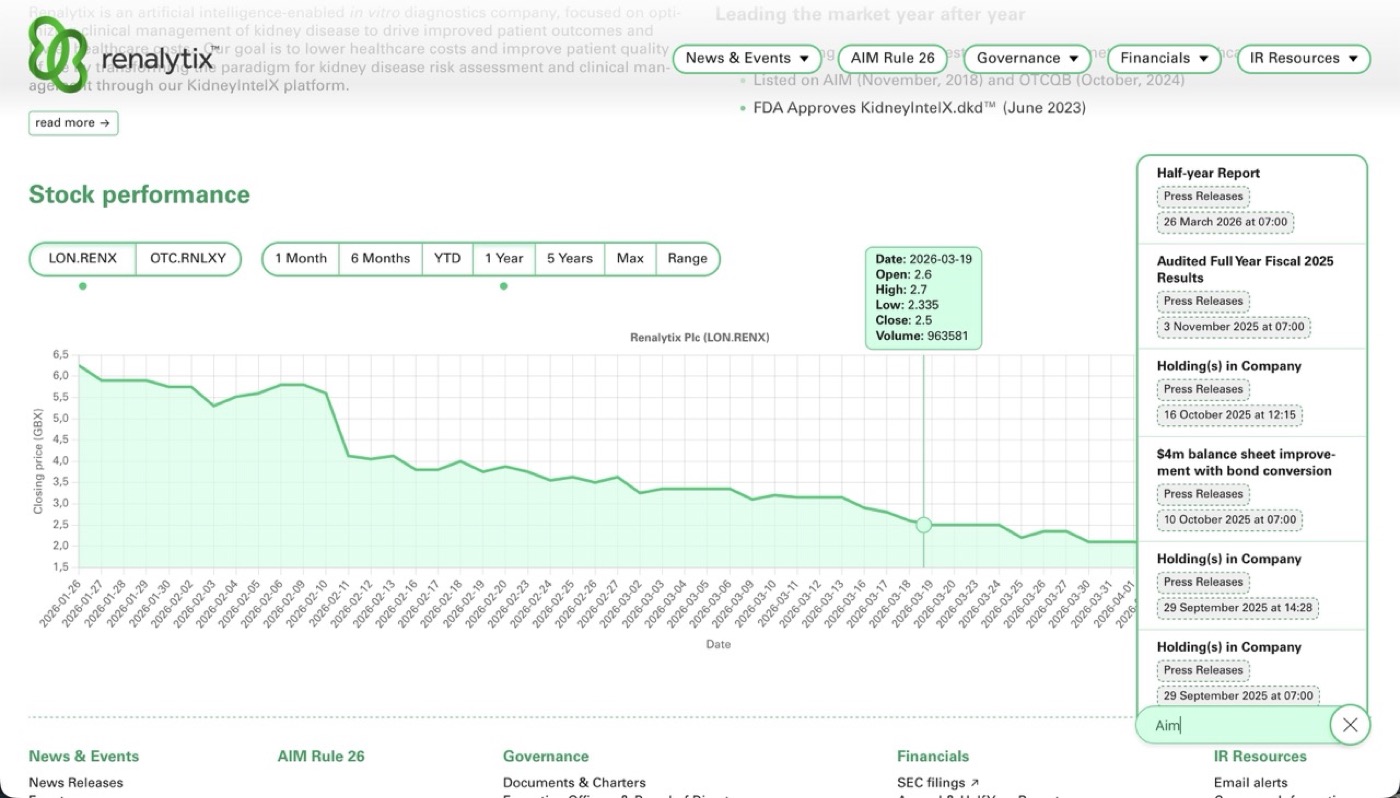Open the SEC filings external link
Viewport: 1400px width, 798px height.
938,782
